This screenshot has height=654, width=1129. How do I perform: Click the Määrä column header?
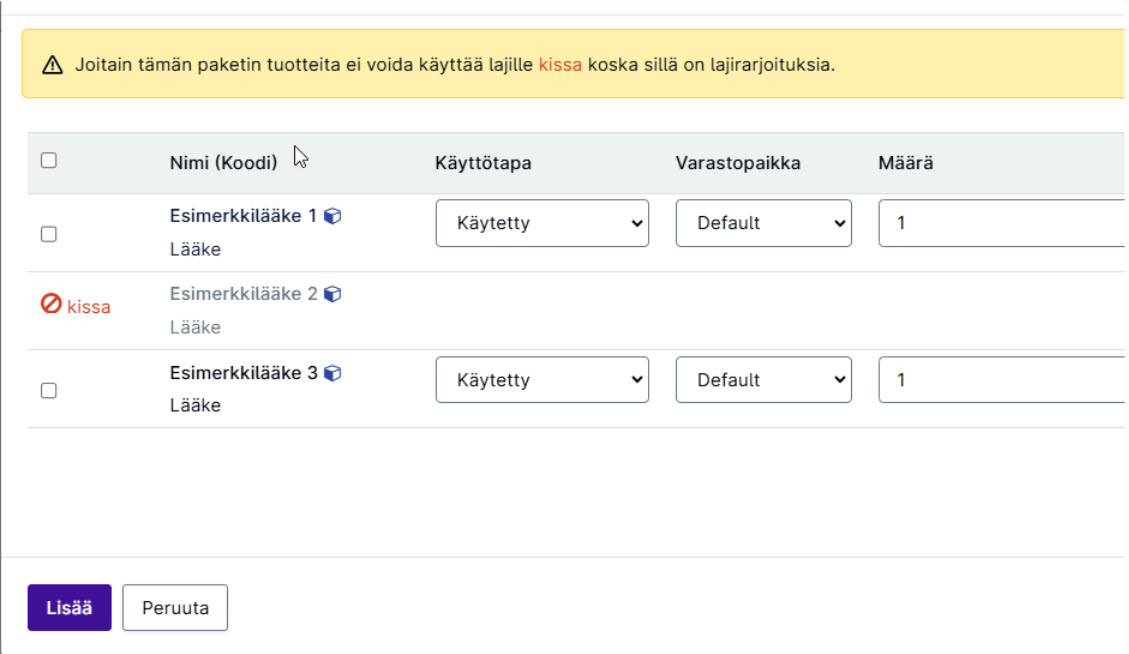tap(906, 163)
